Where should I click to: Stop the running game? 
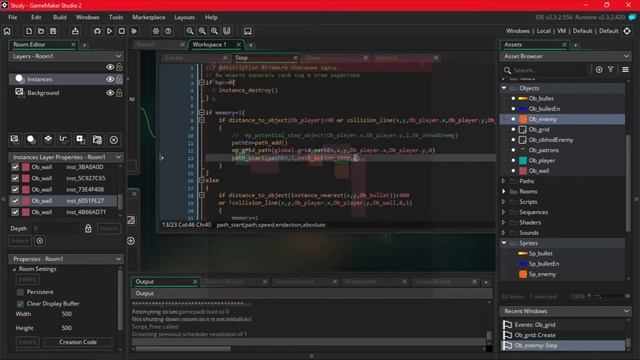point(122,31)
